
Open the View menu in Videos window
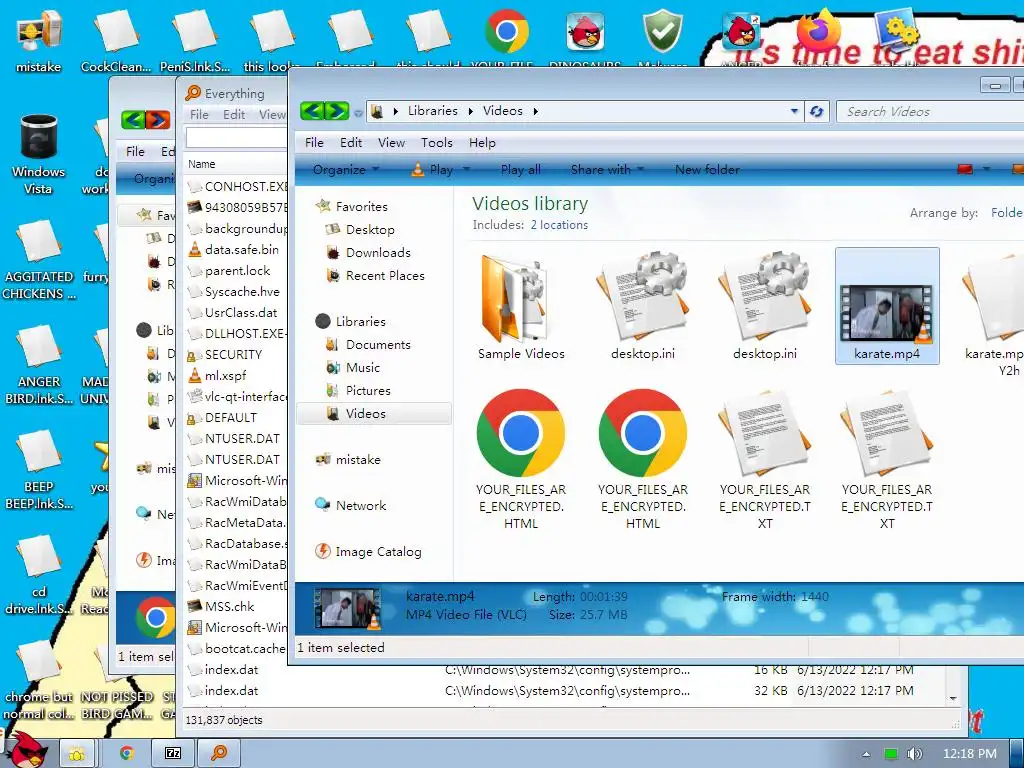tap(391, 142)
